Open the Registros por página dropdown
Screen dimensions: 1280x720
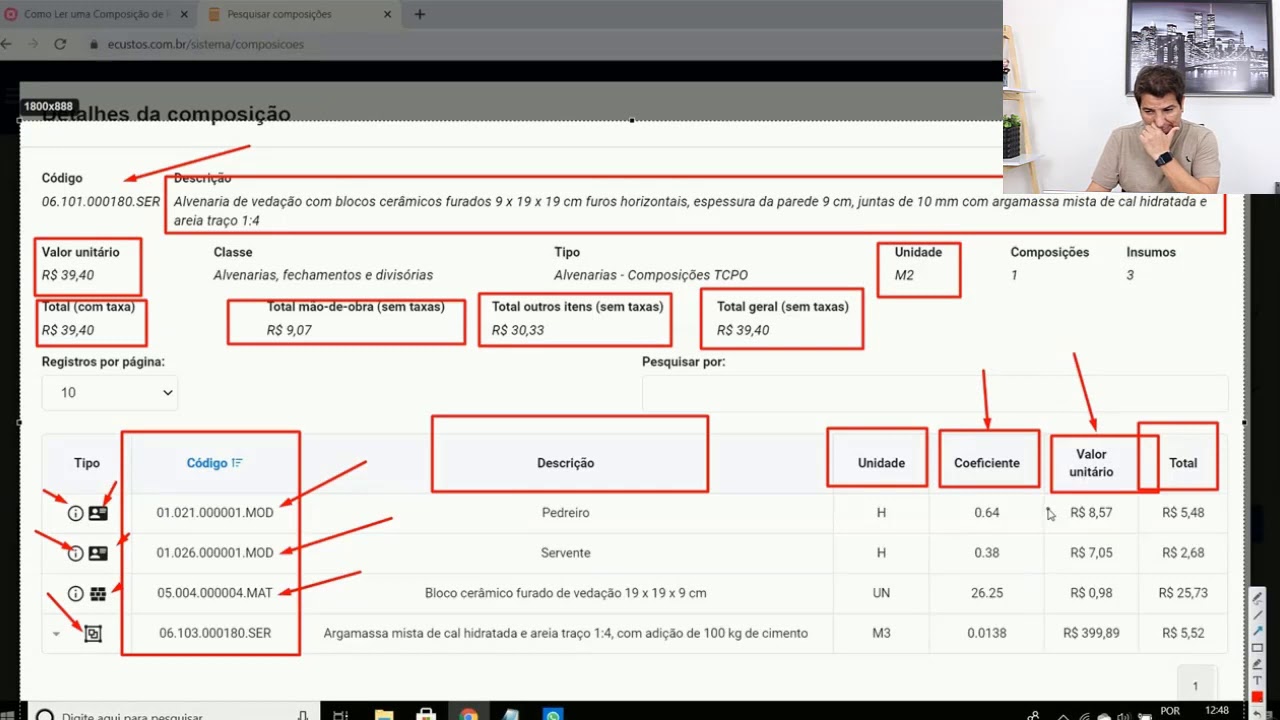(110, 393)
